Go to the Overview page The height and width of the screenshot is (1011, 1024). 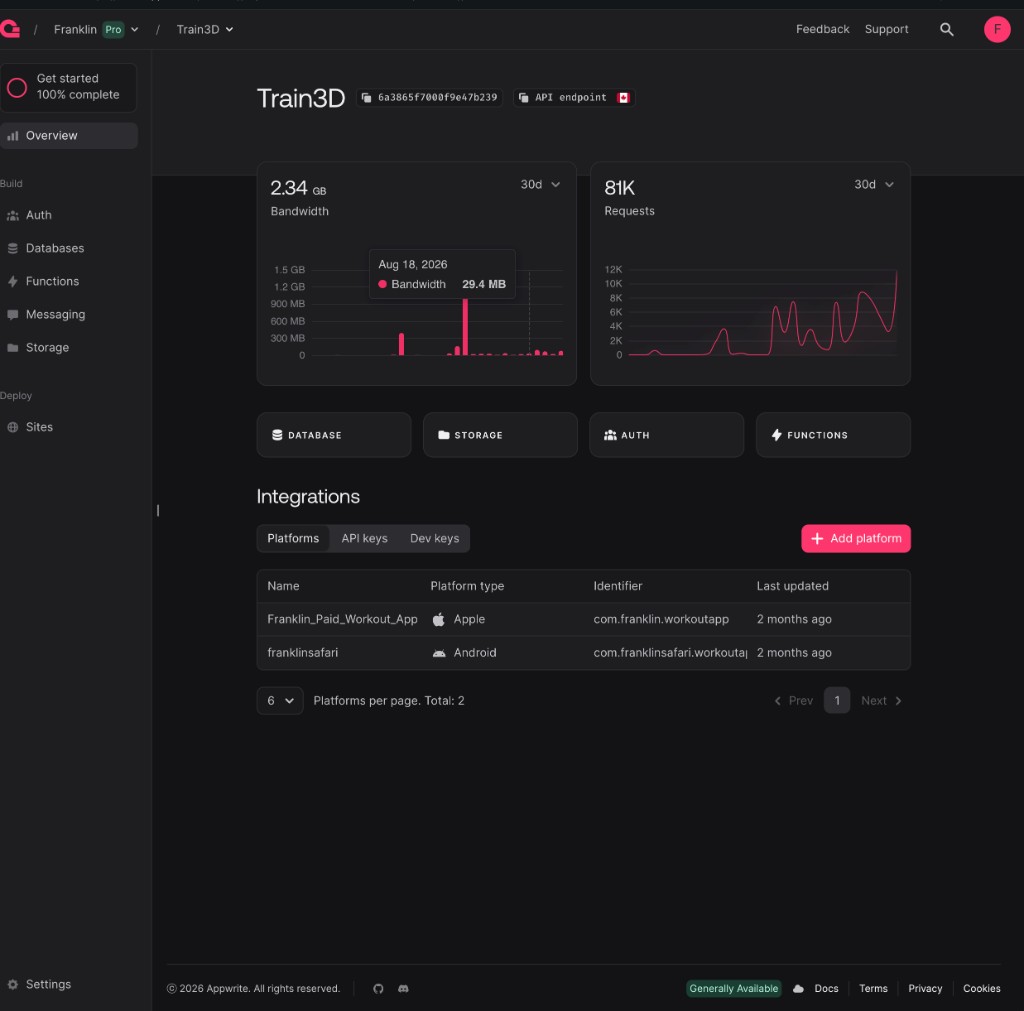coord(69,136)
